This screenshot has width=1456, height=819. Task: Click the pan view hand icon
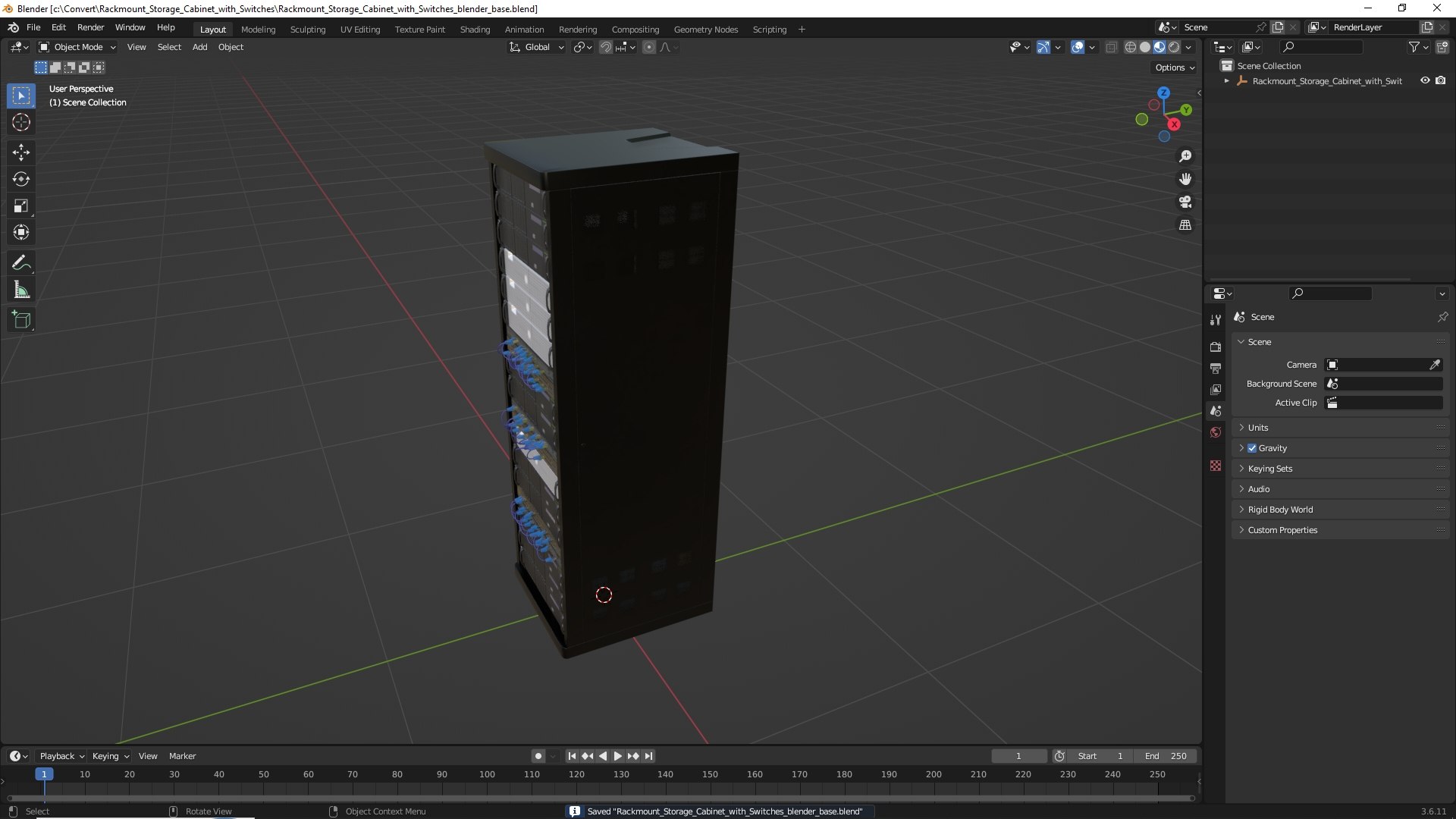[1185, 179]
